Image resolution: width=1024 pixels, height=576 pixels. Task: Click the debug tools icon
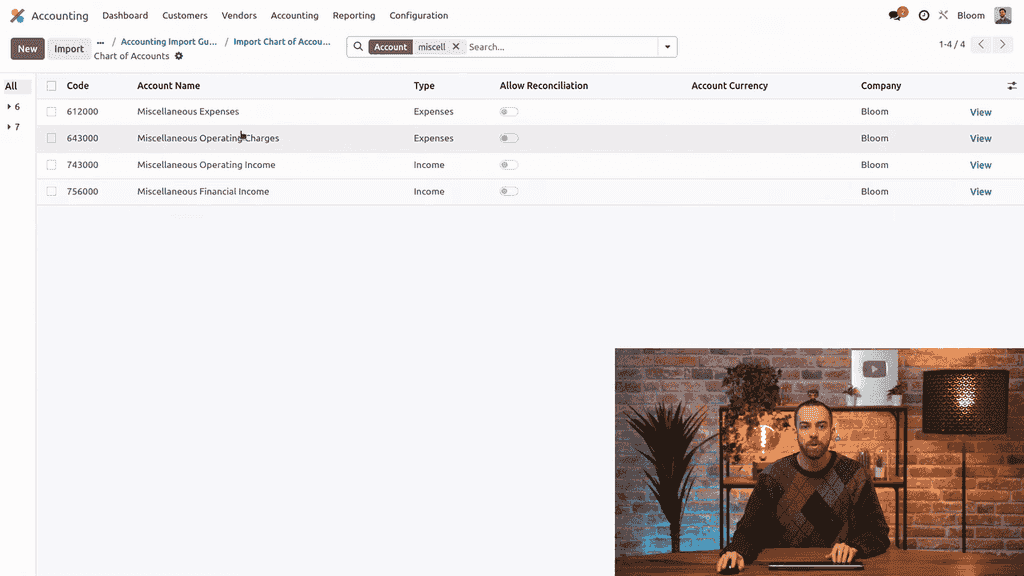tap(943, 16)
